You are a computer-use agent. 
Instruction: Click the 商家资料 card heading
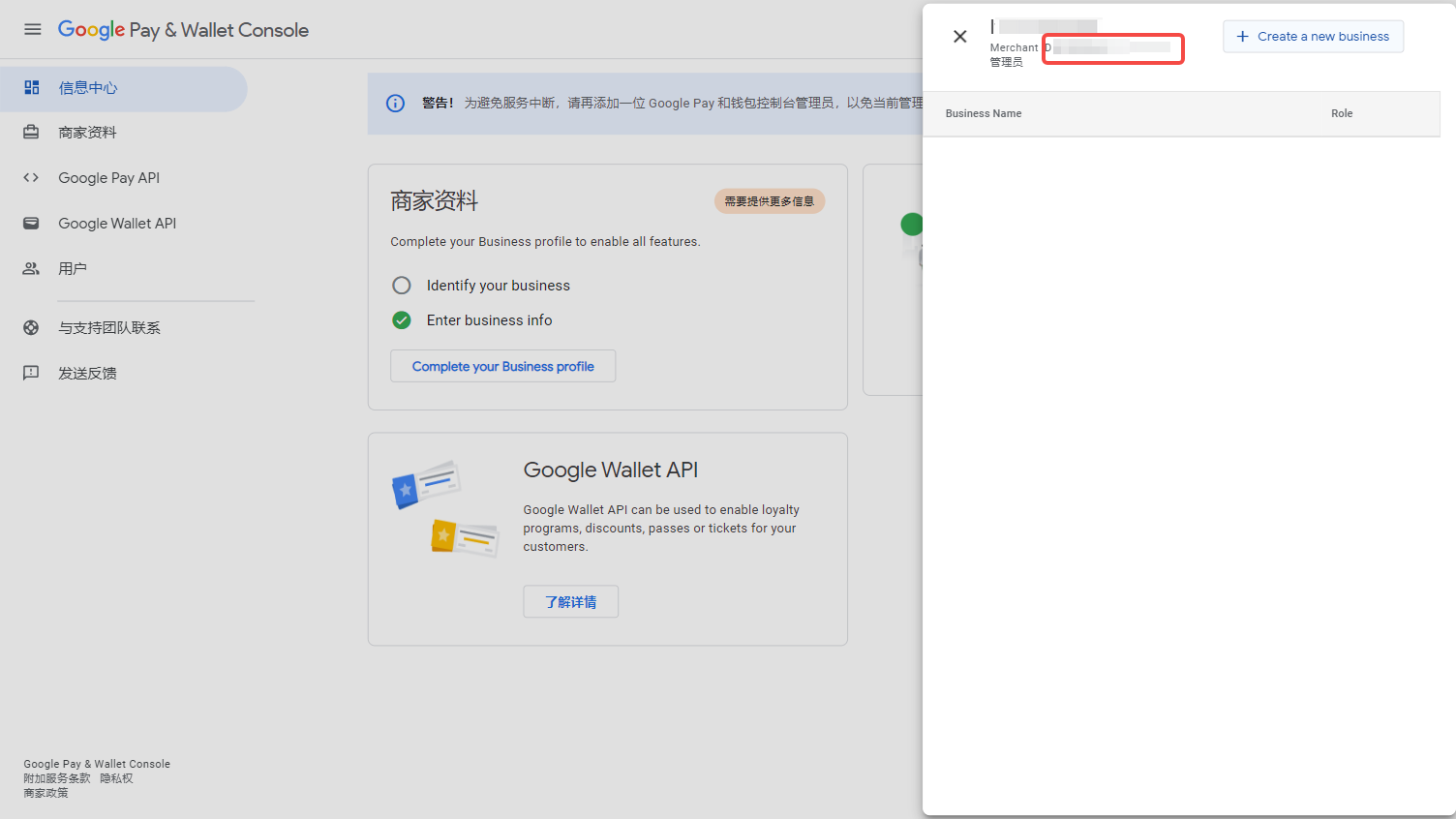coord(435,201)
